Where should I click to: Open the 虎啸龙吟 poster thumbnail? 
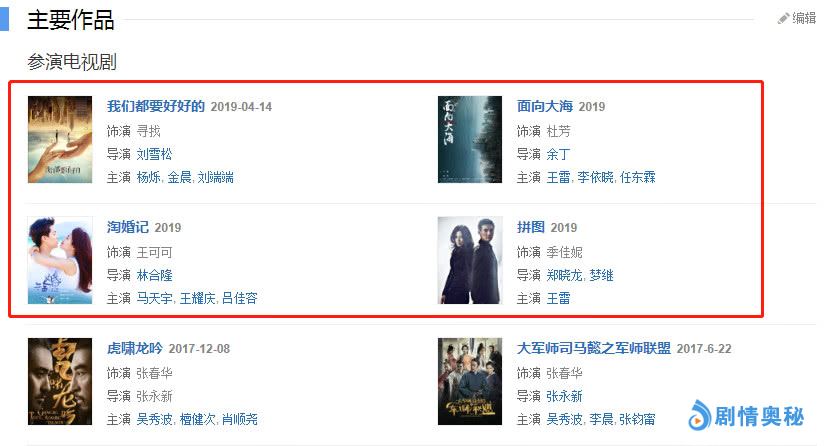pyautogui.click(x=60, y=381)
